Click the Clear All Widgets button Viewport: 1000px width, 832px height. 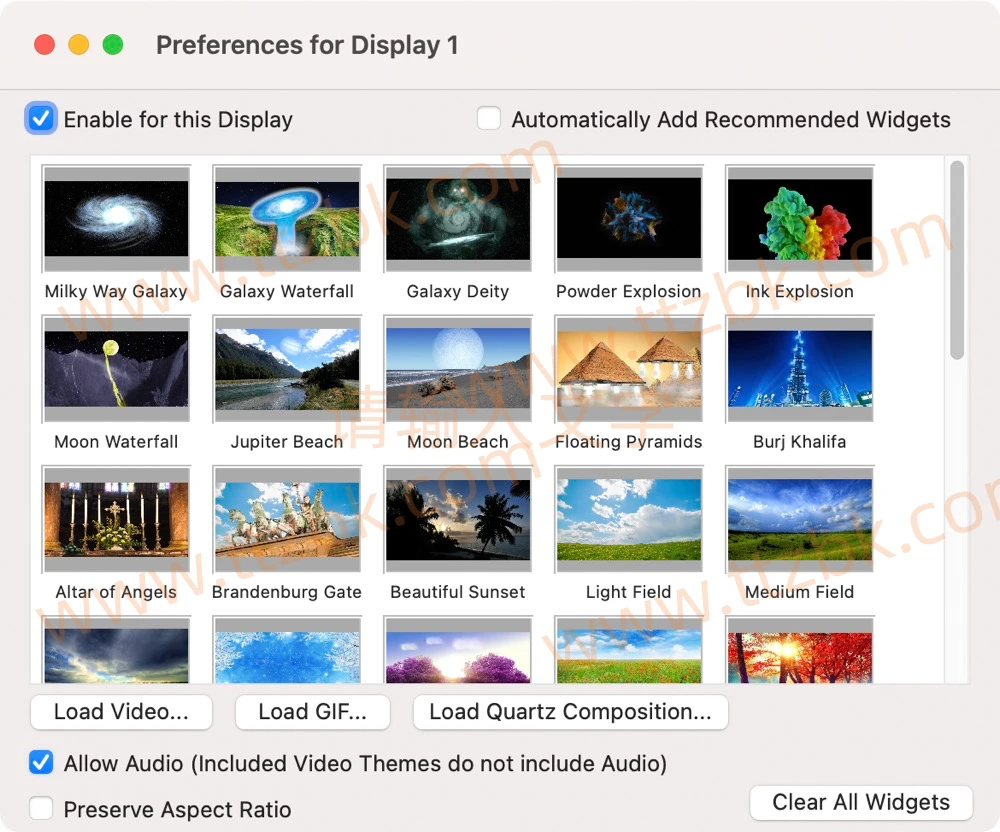pos(860,802)
